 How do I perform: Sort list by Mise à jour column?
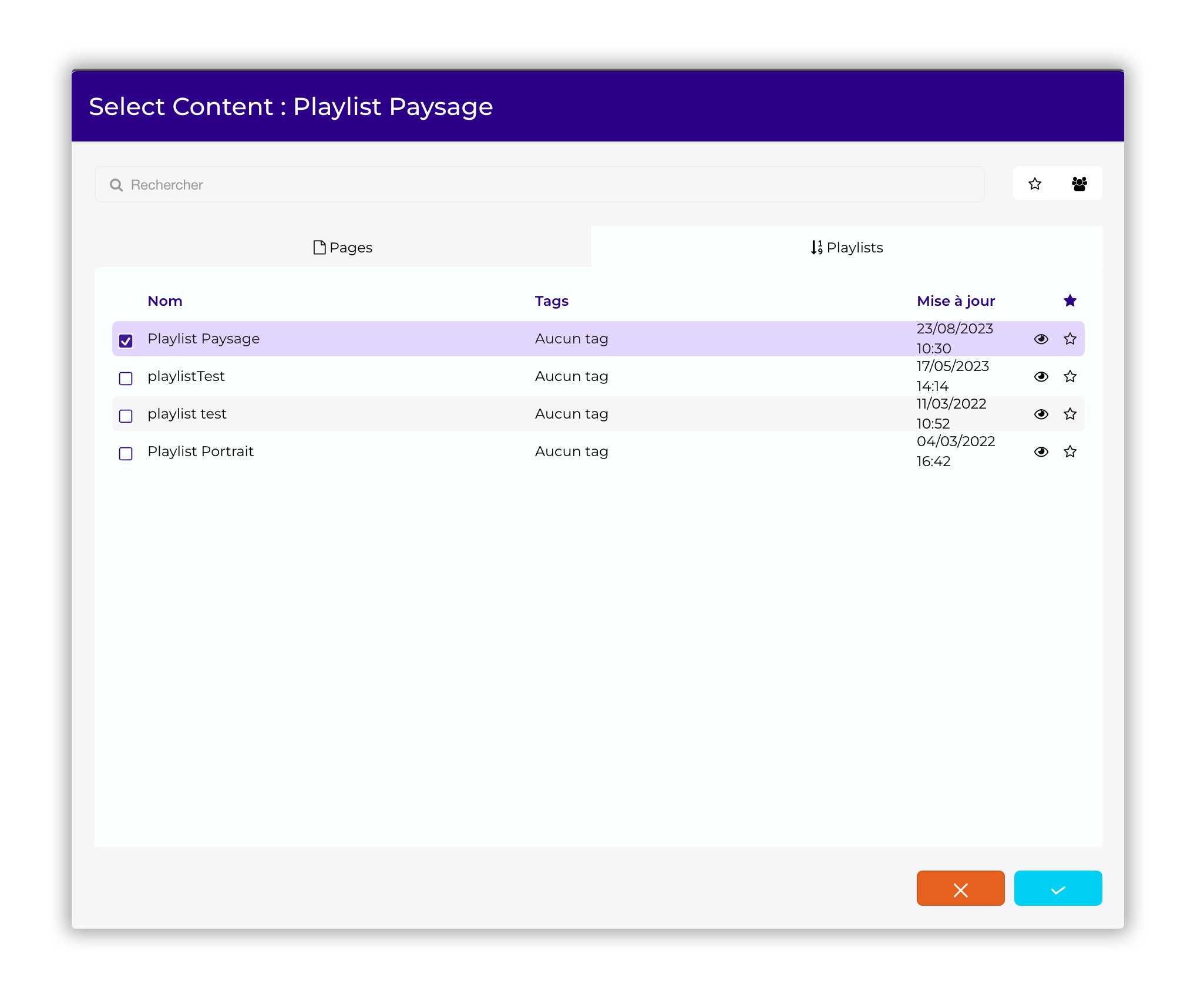956,301
